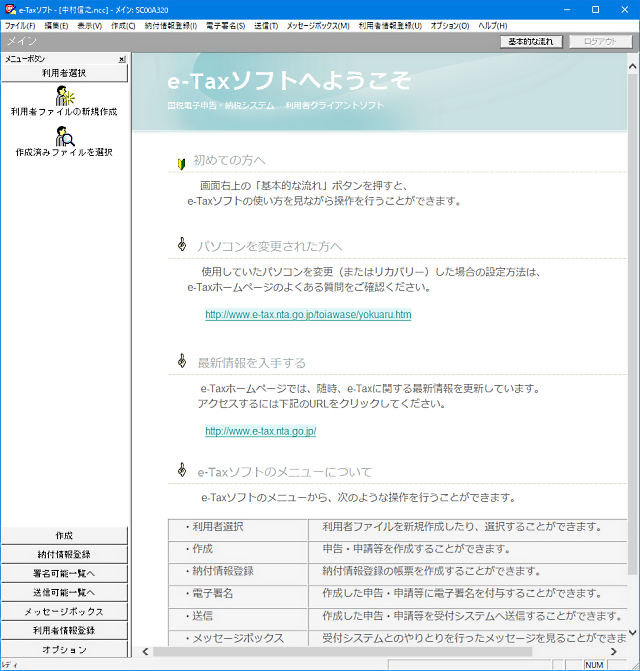640x671 pixels.
Task: Open 送信可能一覧へ in the sidebar
Action: click(x=64, y=592)
